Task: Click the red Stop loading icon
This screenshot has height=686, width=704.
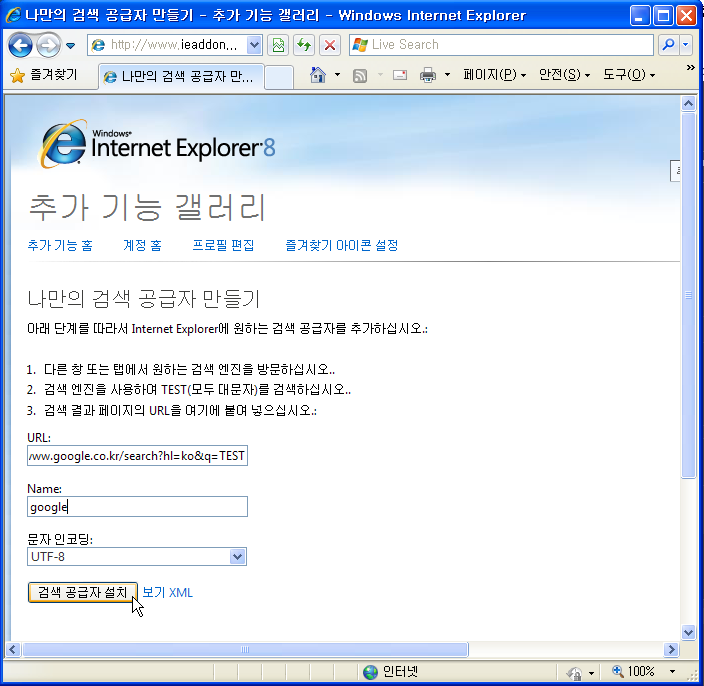Action: pyautogui.click(x=330, y=45)
